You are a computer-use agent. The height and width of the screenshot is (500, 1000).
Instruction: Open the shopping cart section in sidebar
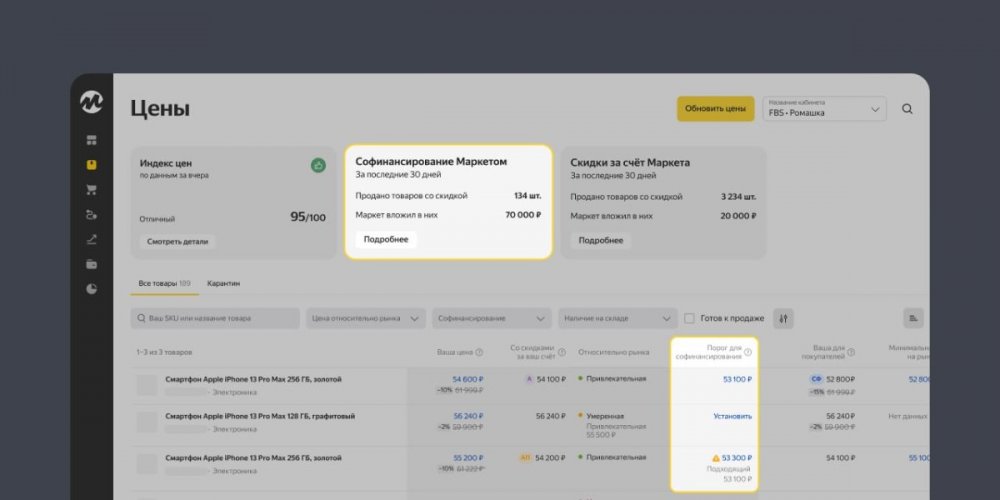(92, 189)
